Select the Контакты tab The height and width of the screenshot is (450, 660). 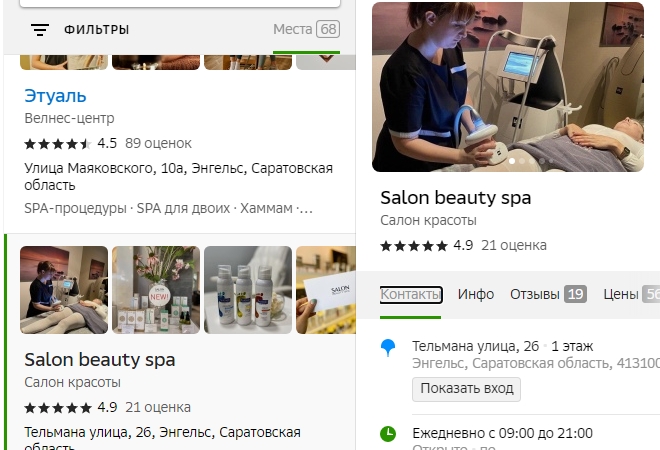411,294
